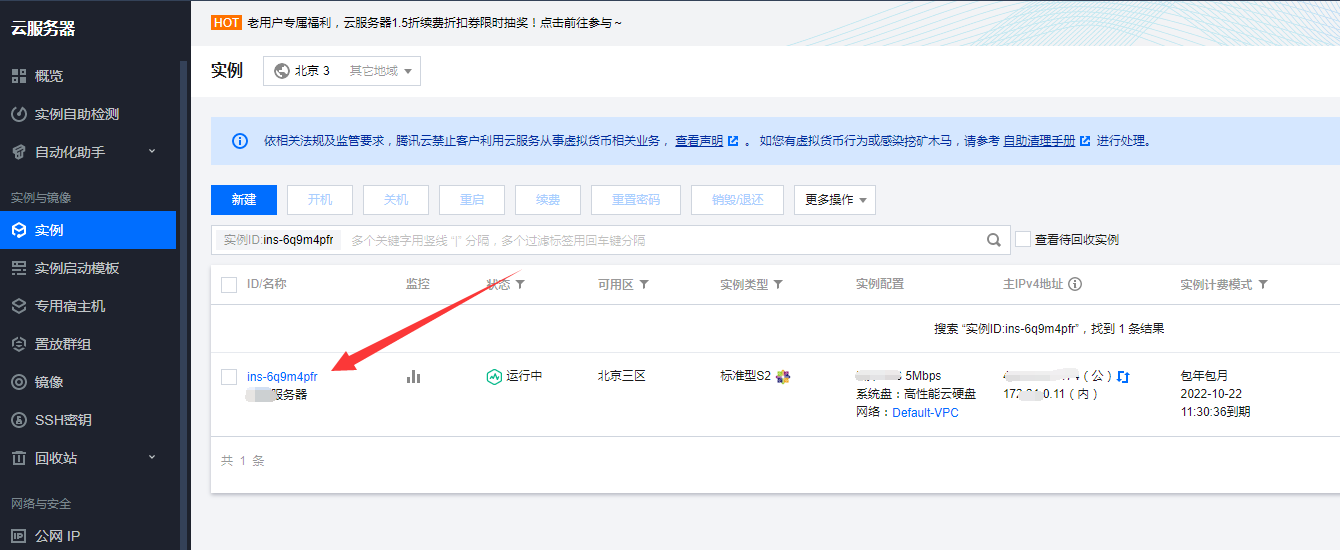Open the 概览 overview icon in the sidebar

click(x=18, y=76)
